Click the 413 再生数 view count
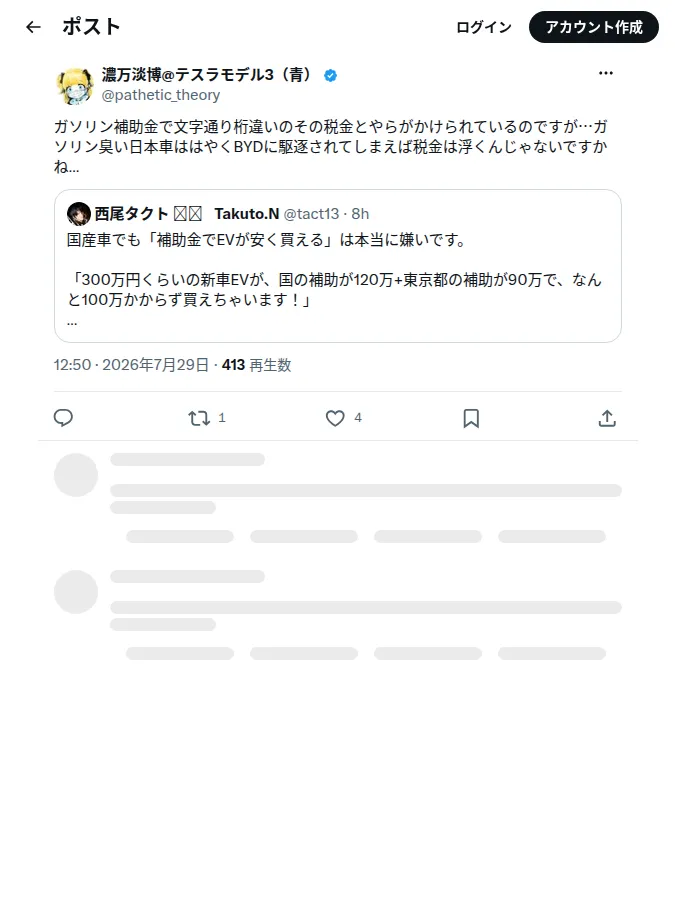Image resolution: width=675 pixels, height=900 pixels. click(257, 365)
